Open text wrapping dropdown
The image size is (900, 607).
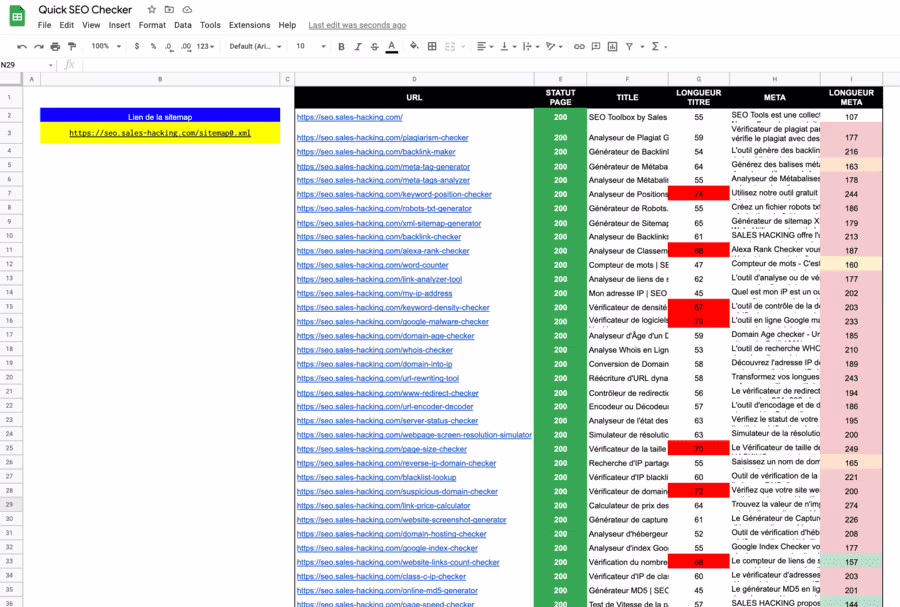coord(531,46)
